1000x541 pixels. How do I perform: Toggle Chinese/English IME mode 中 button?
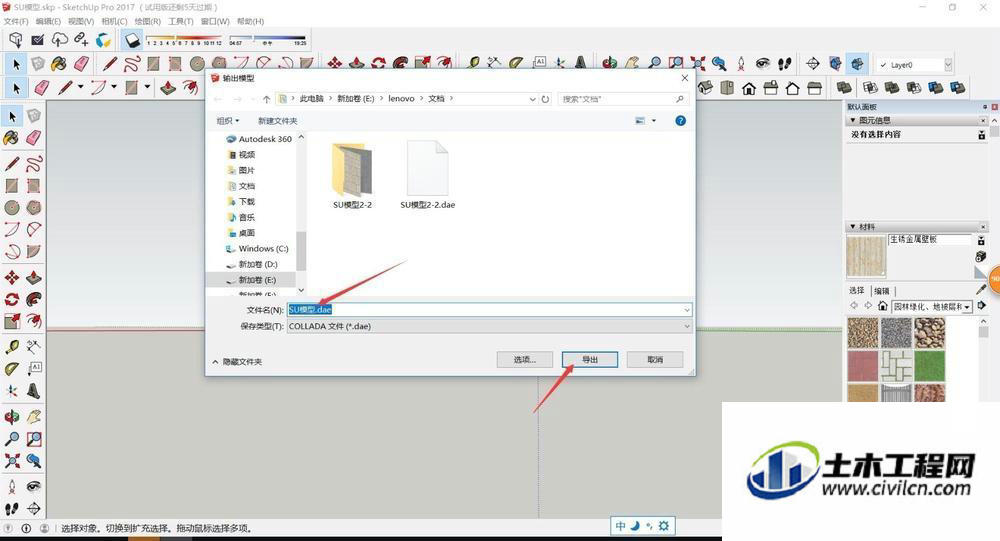[621, 526]
